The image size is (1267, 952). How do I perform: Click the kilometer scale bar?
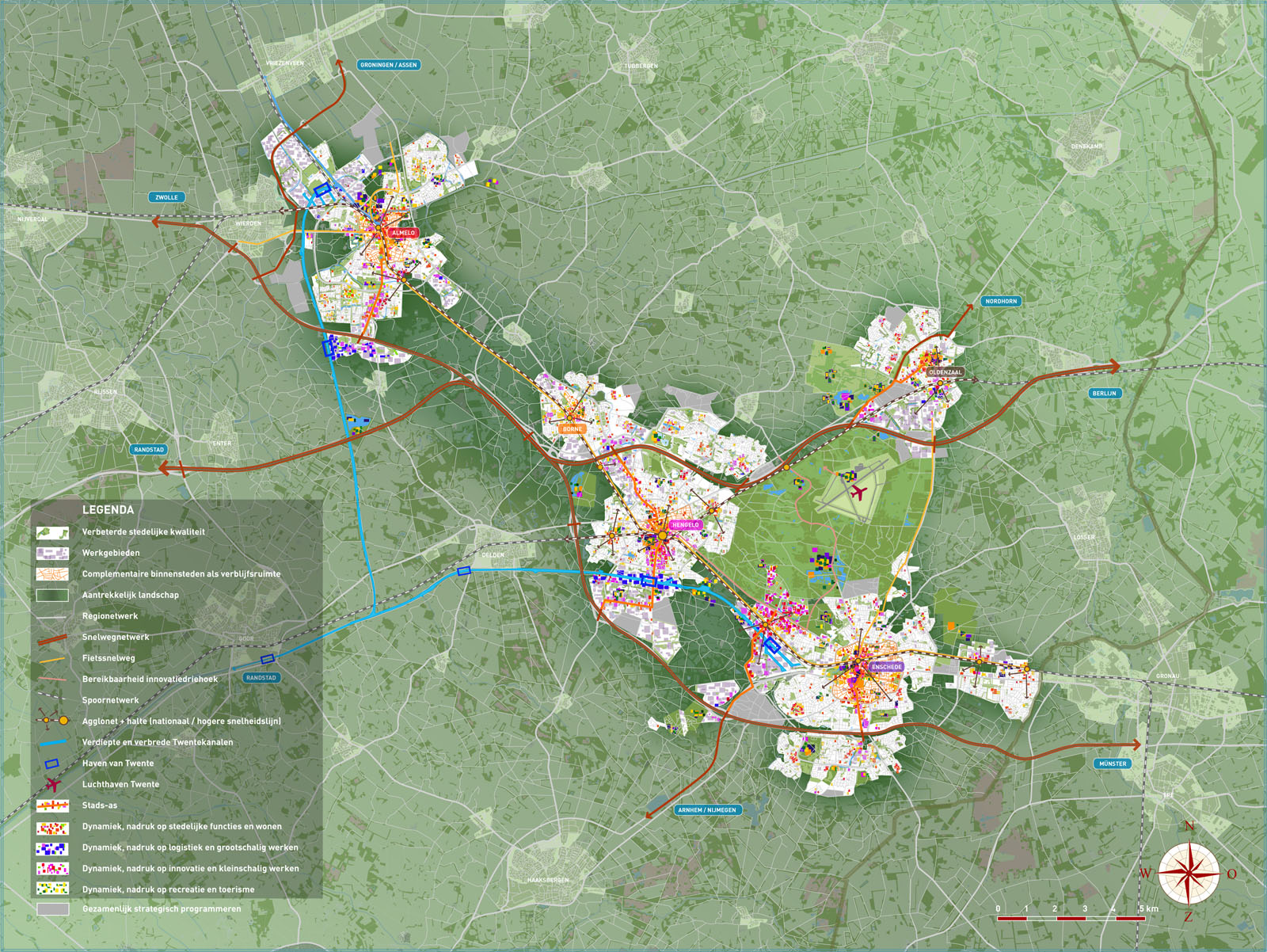[1070, 918]
